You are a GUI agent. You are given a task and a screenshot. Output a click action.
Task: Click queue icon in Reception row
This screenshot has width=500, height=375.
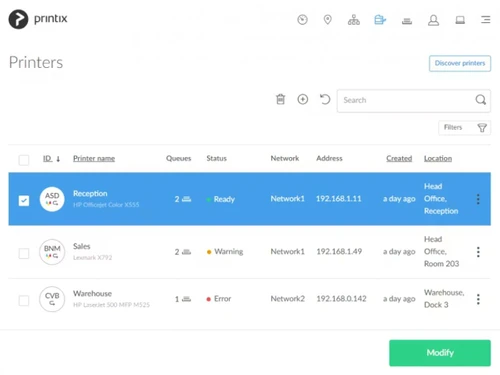187,199
